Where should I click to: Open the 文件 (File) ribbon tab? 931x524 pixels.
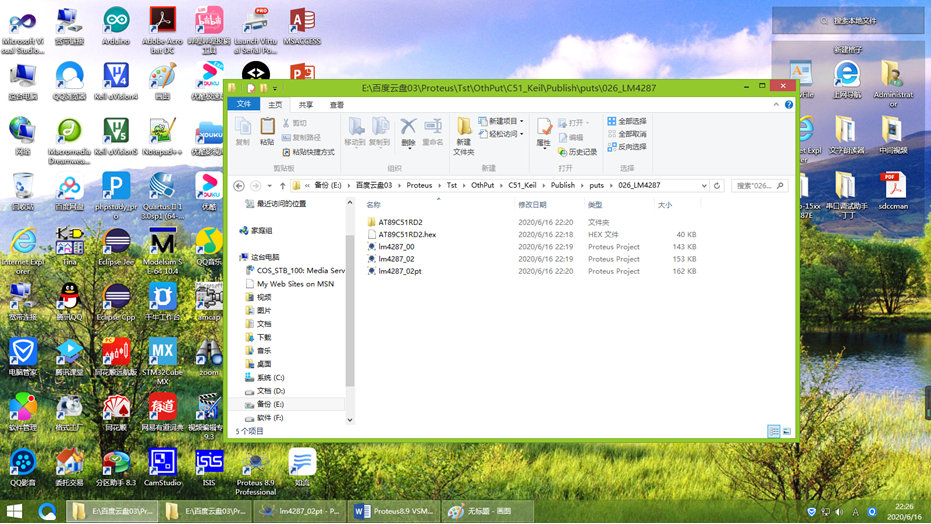[x=244, y=104]
